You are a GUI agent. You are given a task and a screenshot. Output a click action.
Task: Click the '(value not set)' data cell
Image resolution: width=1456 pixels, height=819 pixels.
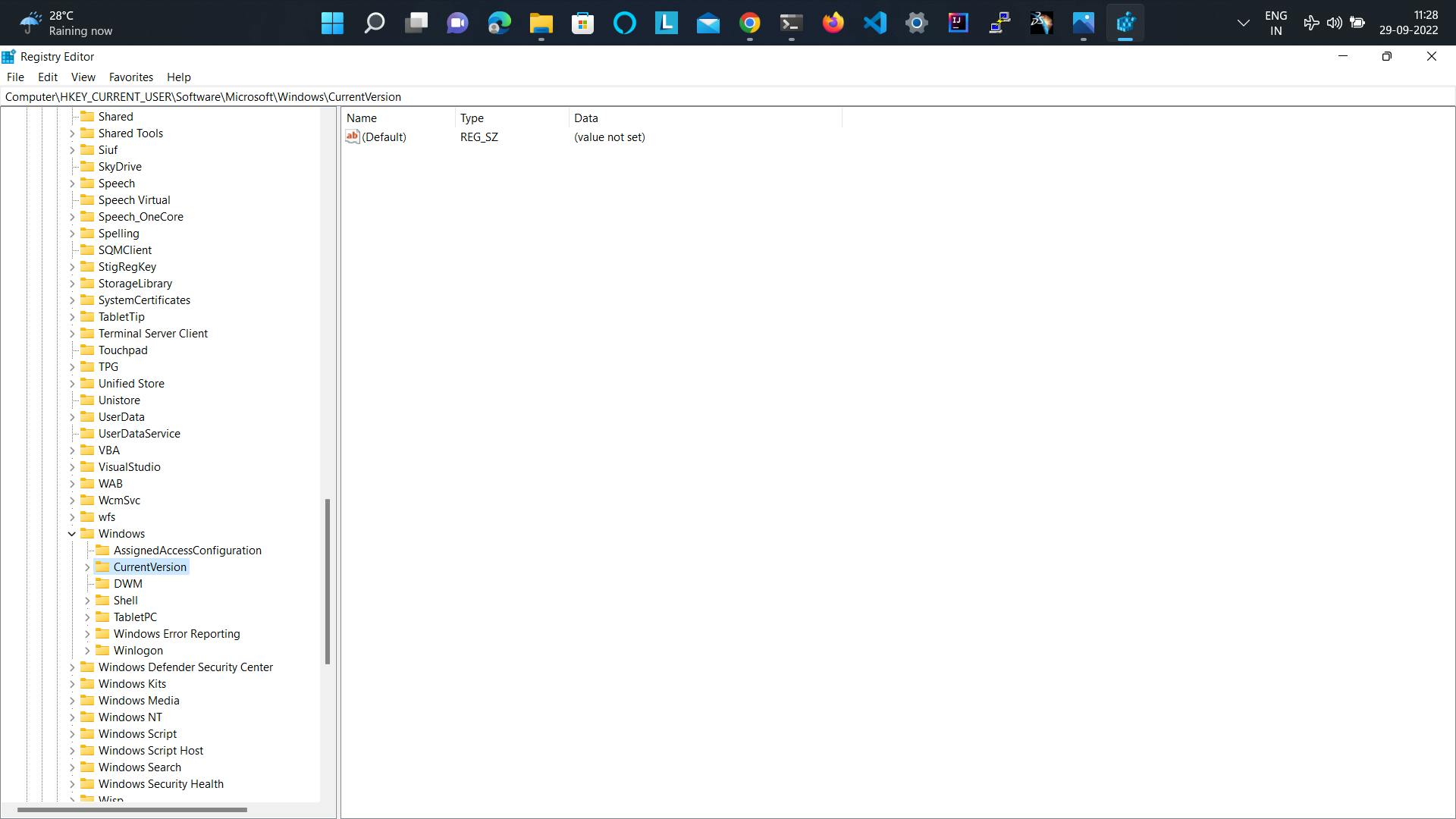coord(610,137)
